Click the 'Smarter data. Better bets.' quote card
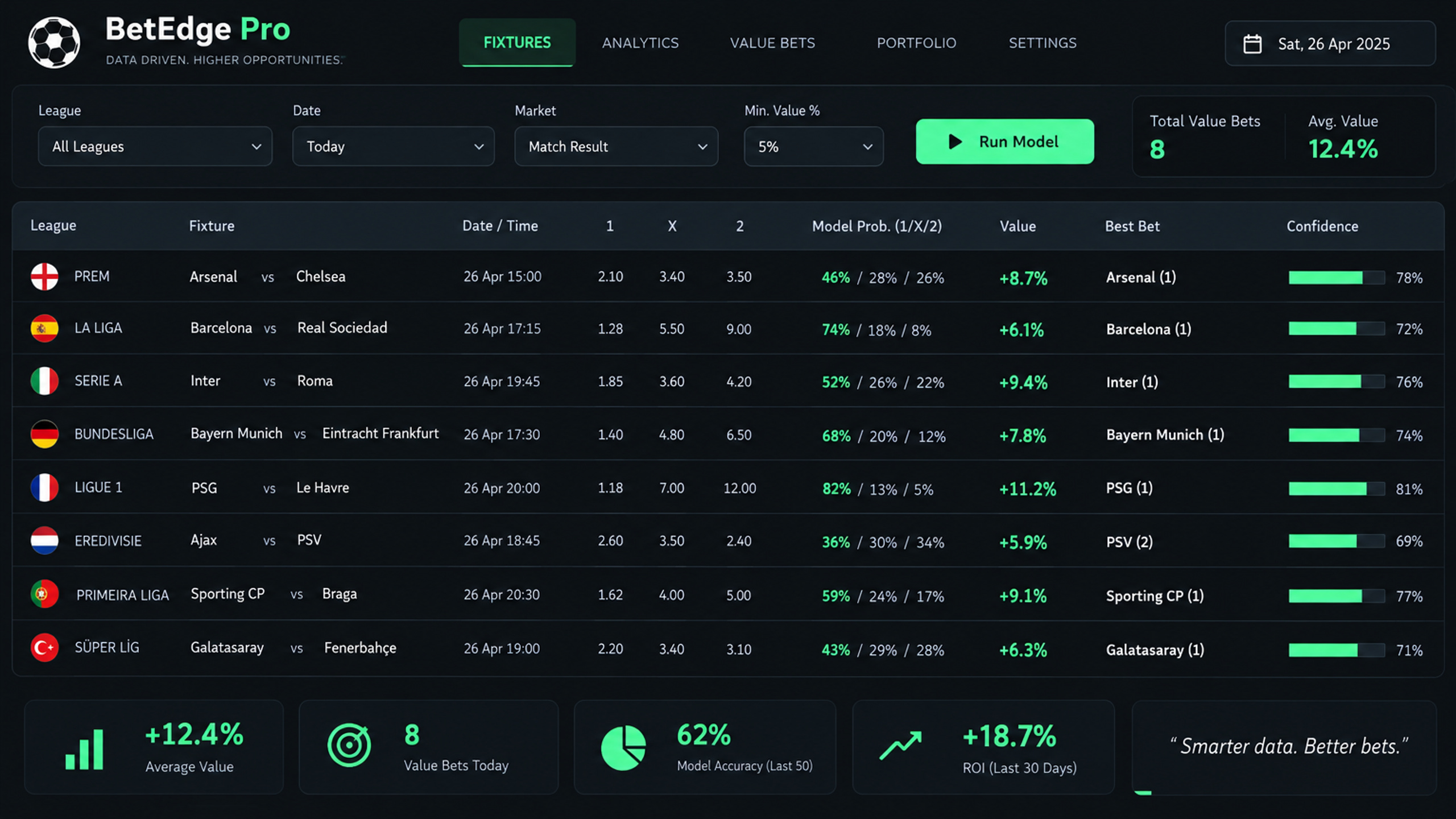 (x=1284, y=747)
